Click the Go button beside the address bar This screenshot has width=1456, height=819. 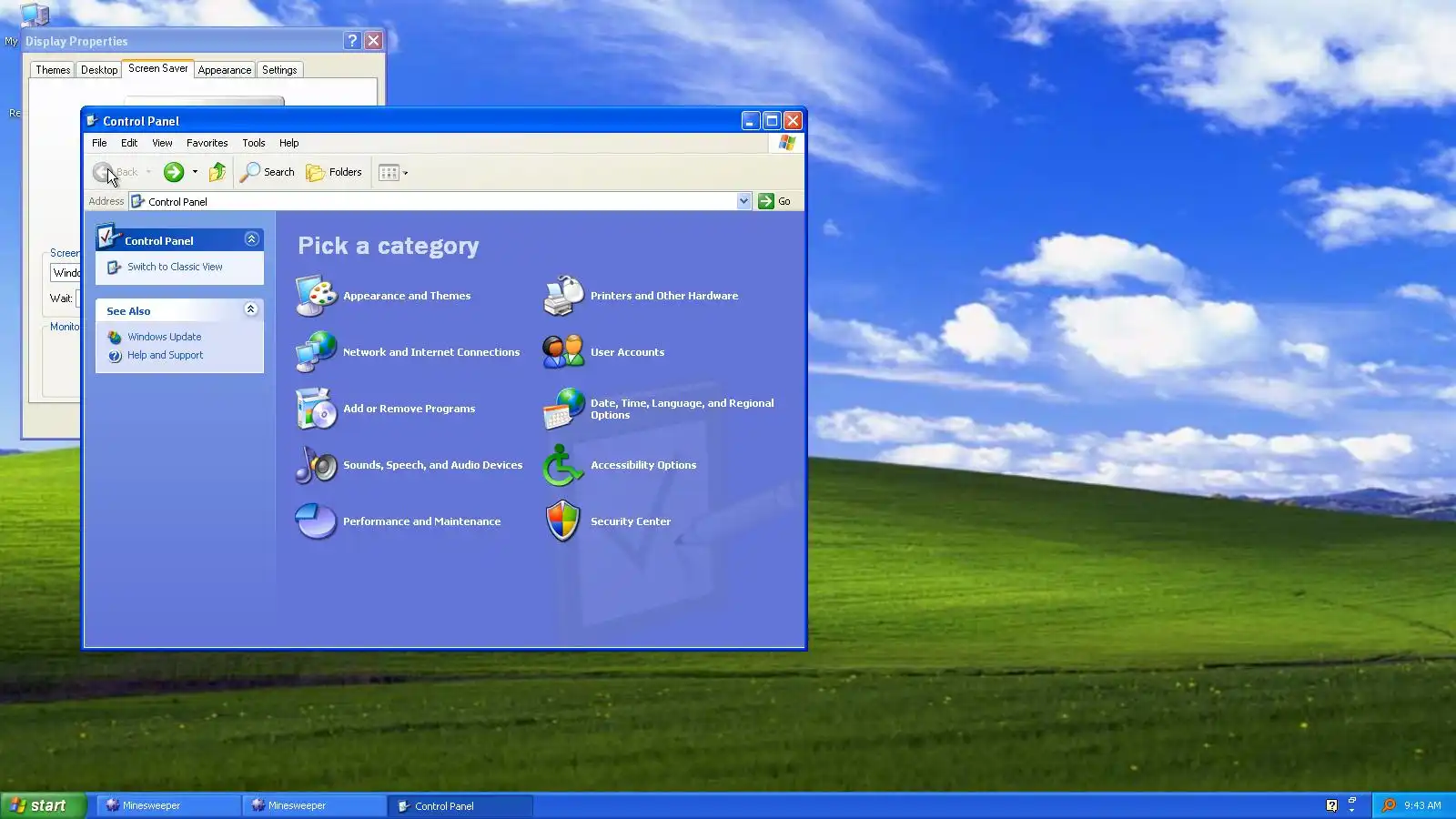(775, 201)
